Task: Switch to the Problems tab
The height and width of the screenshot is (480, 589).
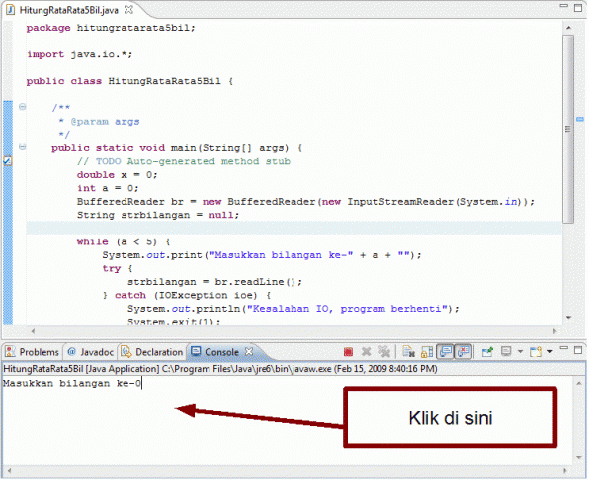Action: (32, 352)
